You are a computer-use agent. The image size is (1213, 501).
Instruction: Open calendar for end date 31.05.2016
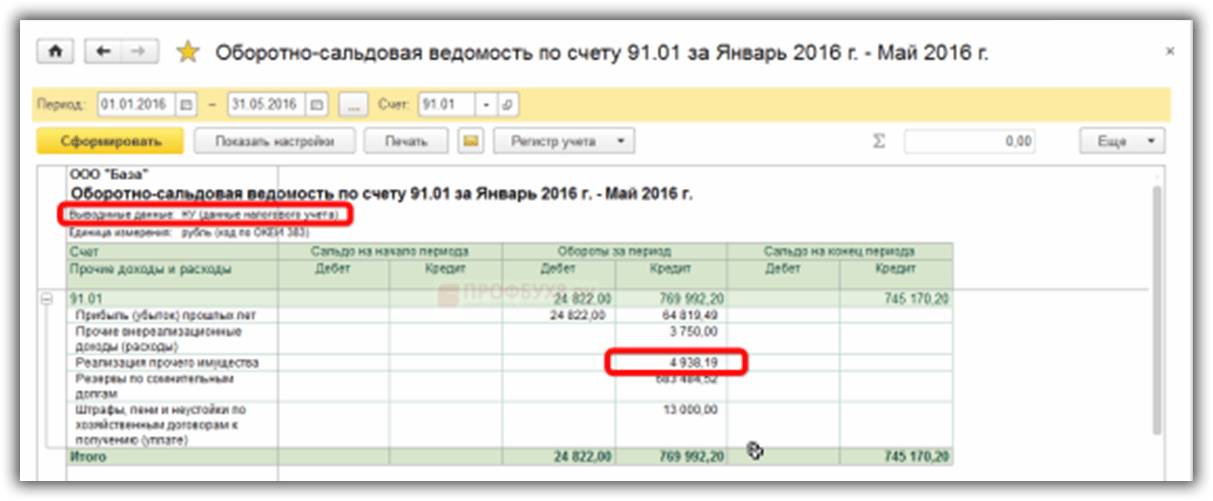pos(316,104)
